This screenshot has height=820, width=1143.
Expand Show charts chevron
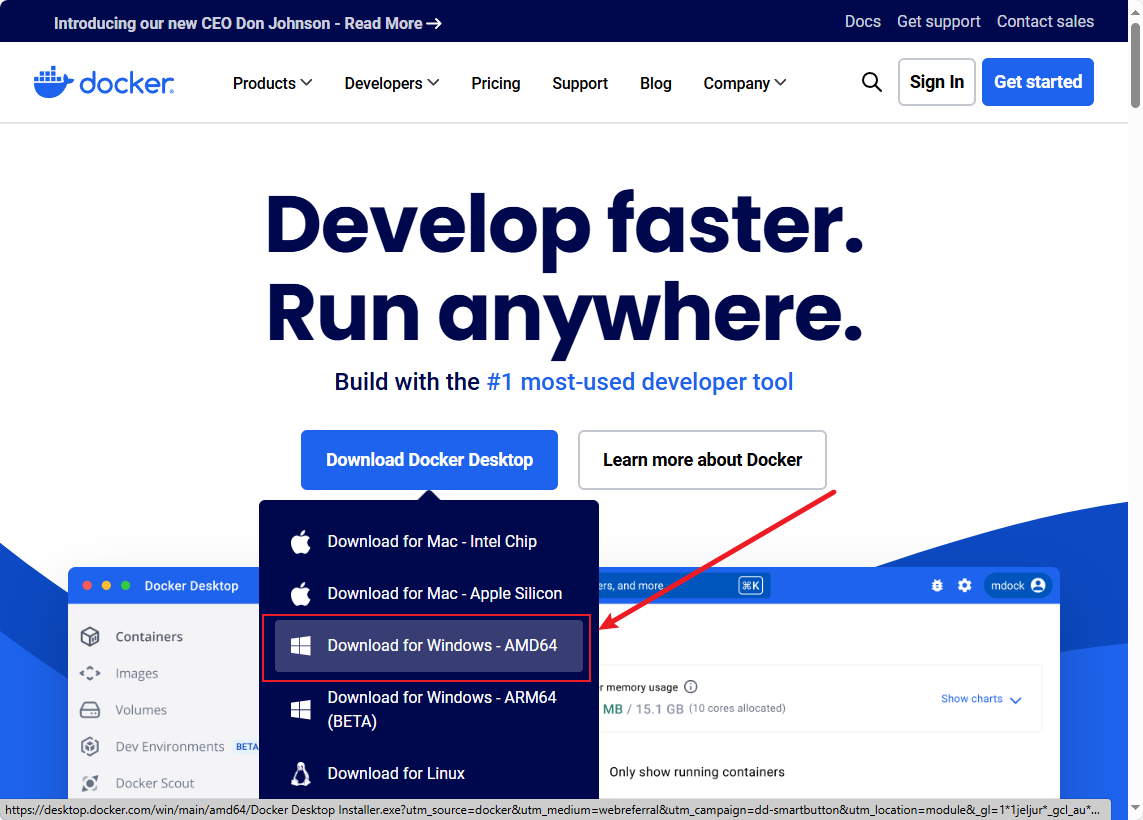[x=1015, y=700]
